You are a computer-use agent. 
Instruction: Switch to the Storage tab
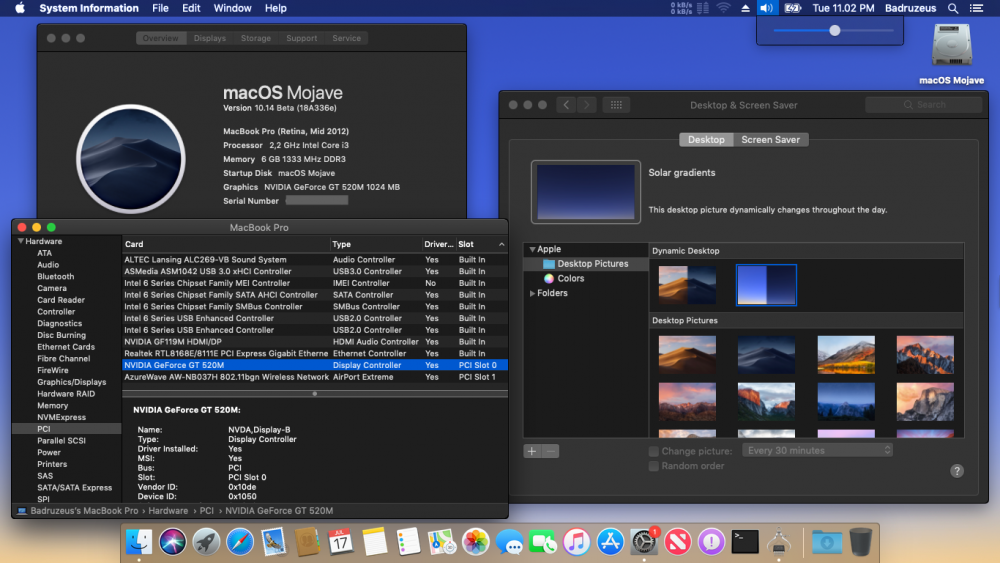pos(256,38)
